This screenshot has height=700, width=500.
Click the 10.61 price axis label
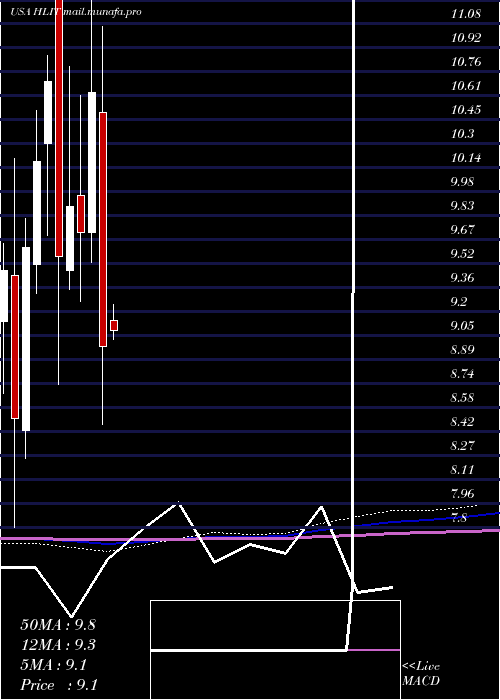[466, 86]
